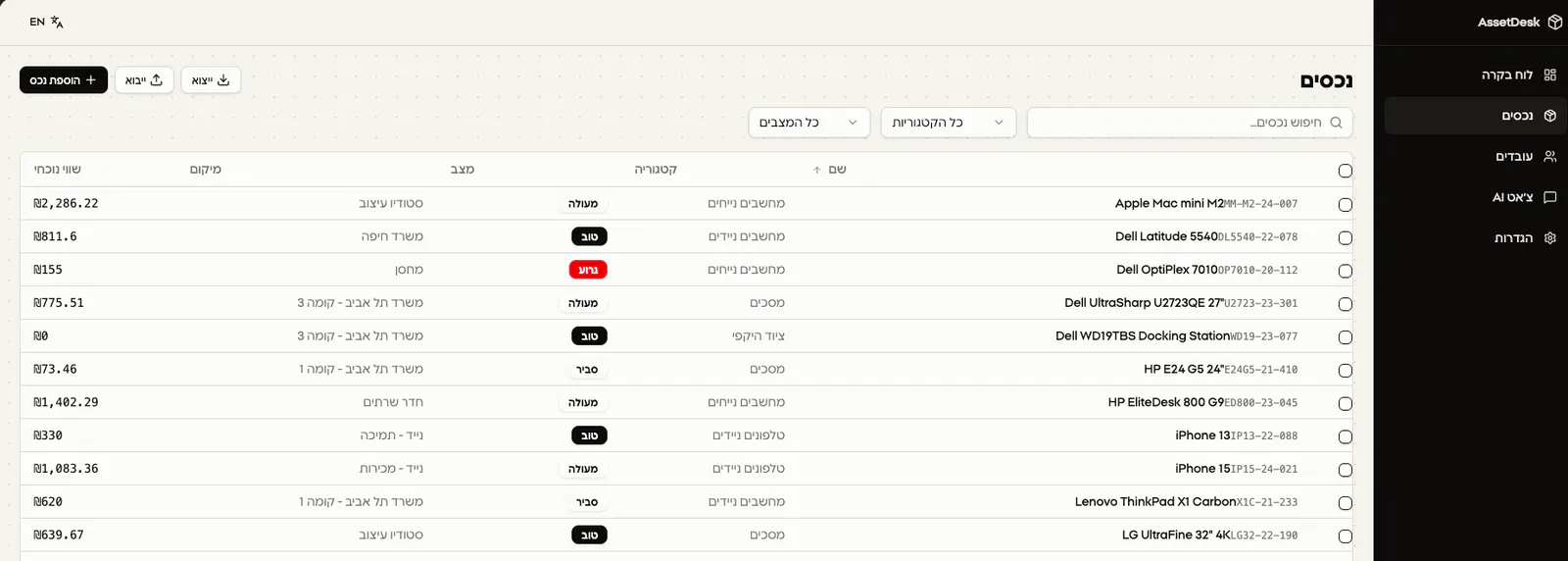This screenshot has width=1568, height=561.
Task: Click category ציוד היקפי
Action: pyautogui.click(x=759, y=335)
